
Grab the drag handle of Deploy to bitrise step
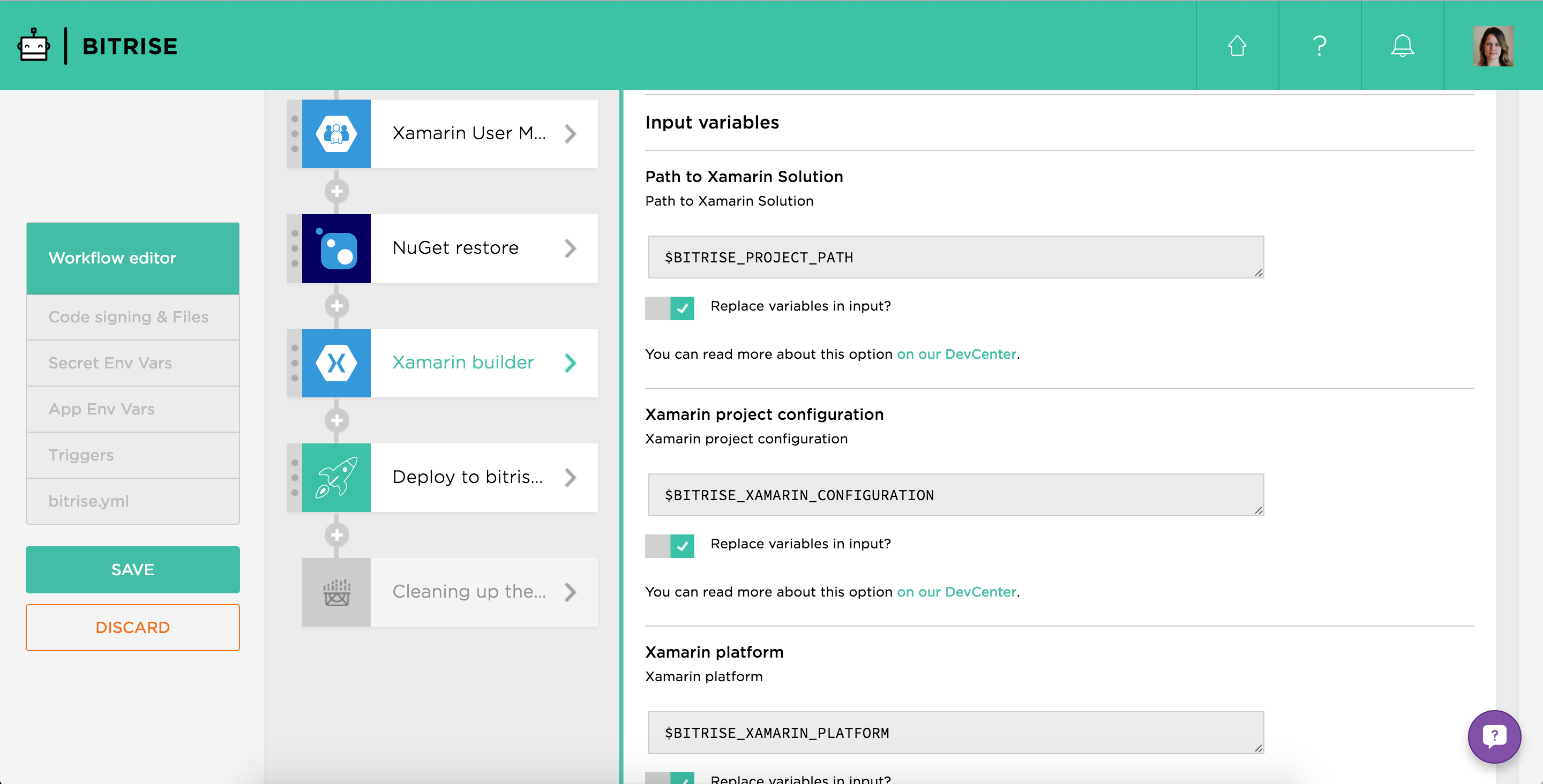coord(295,477)
